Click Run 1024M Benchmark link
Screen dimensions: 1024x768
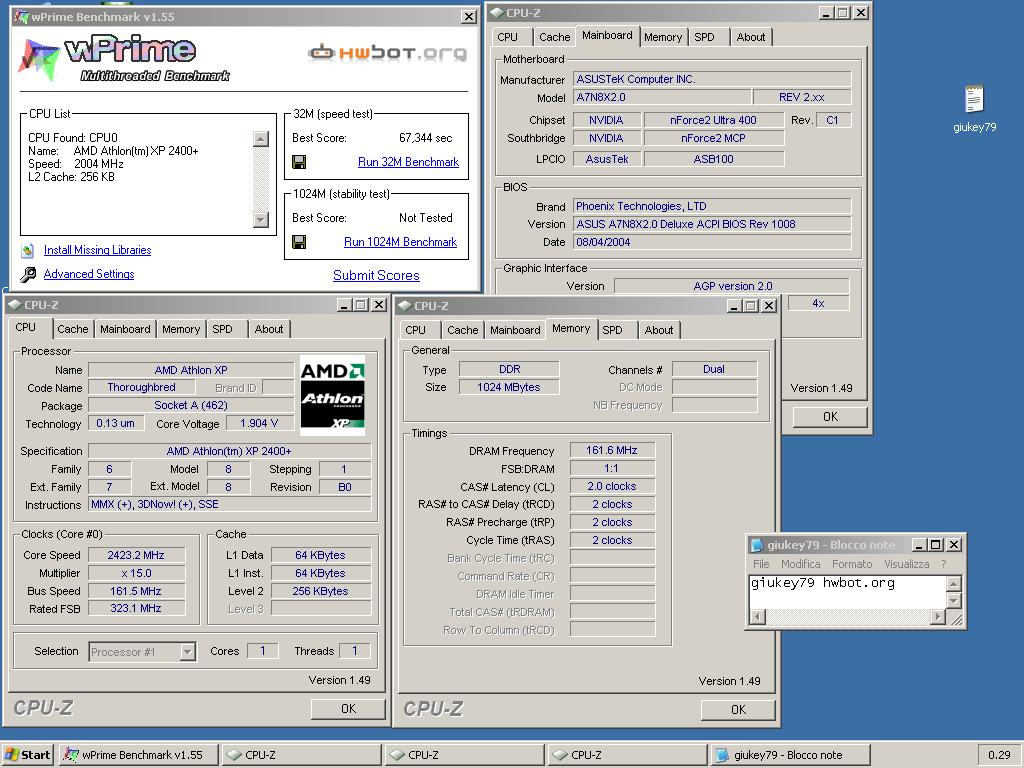(400, 242)
